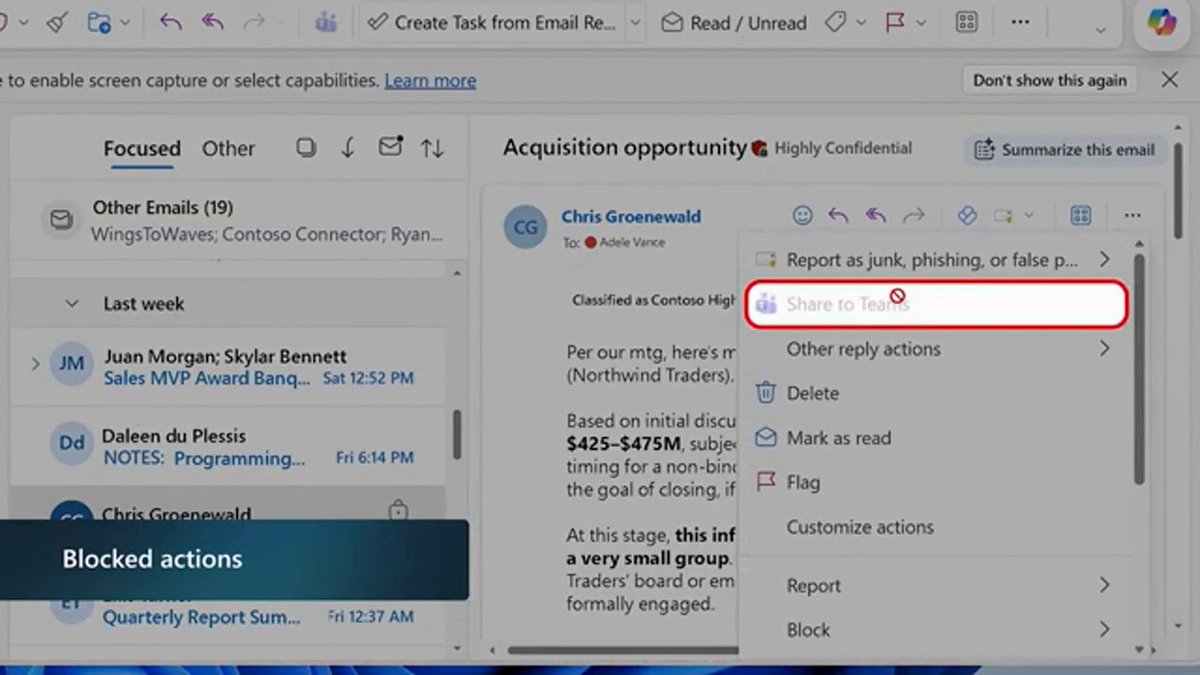This screenshot has height=675, width=1200.
Task: Click the toolbar Forward arrow
Action: [x=255, y=22]
